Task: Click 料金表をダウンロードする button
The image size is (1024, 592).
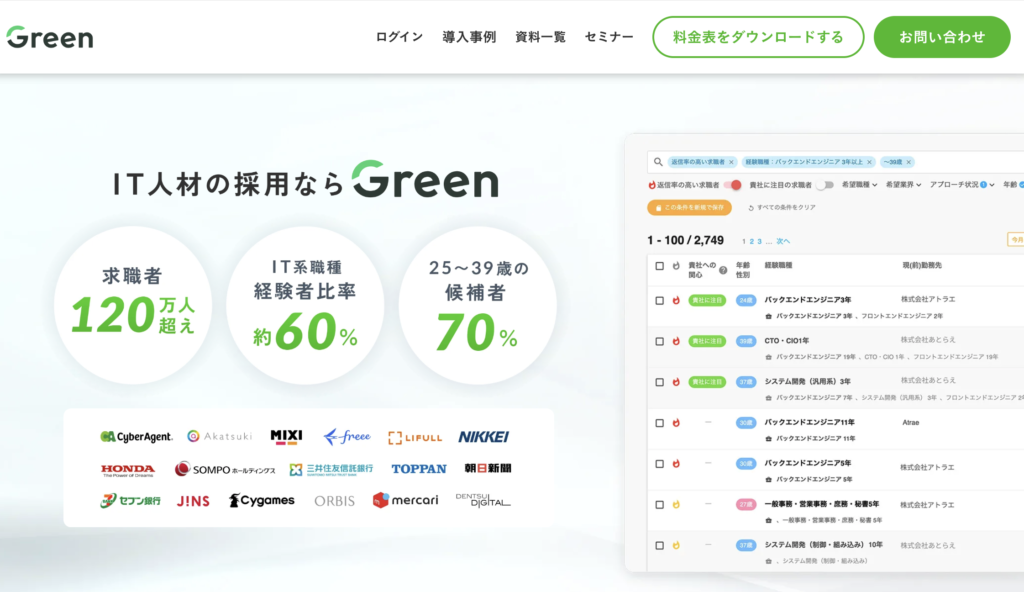Action: pos(758,37)
